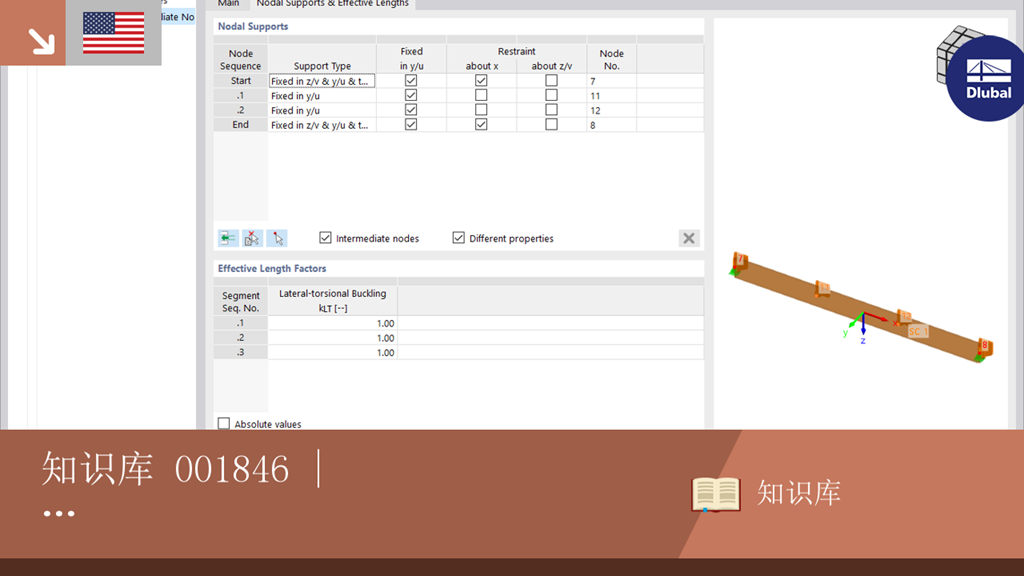The width and height of the screenshot is (1024, 576).
Task: Open Support Type cell for row .1
Action: [322, 95]
